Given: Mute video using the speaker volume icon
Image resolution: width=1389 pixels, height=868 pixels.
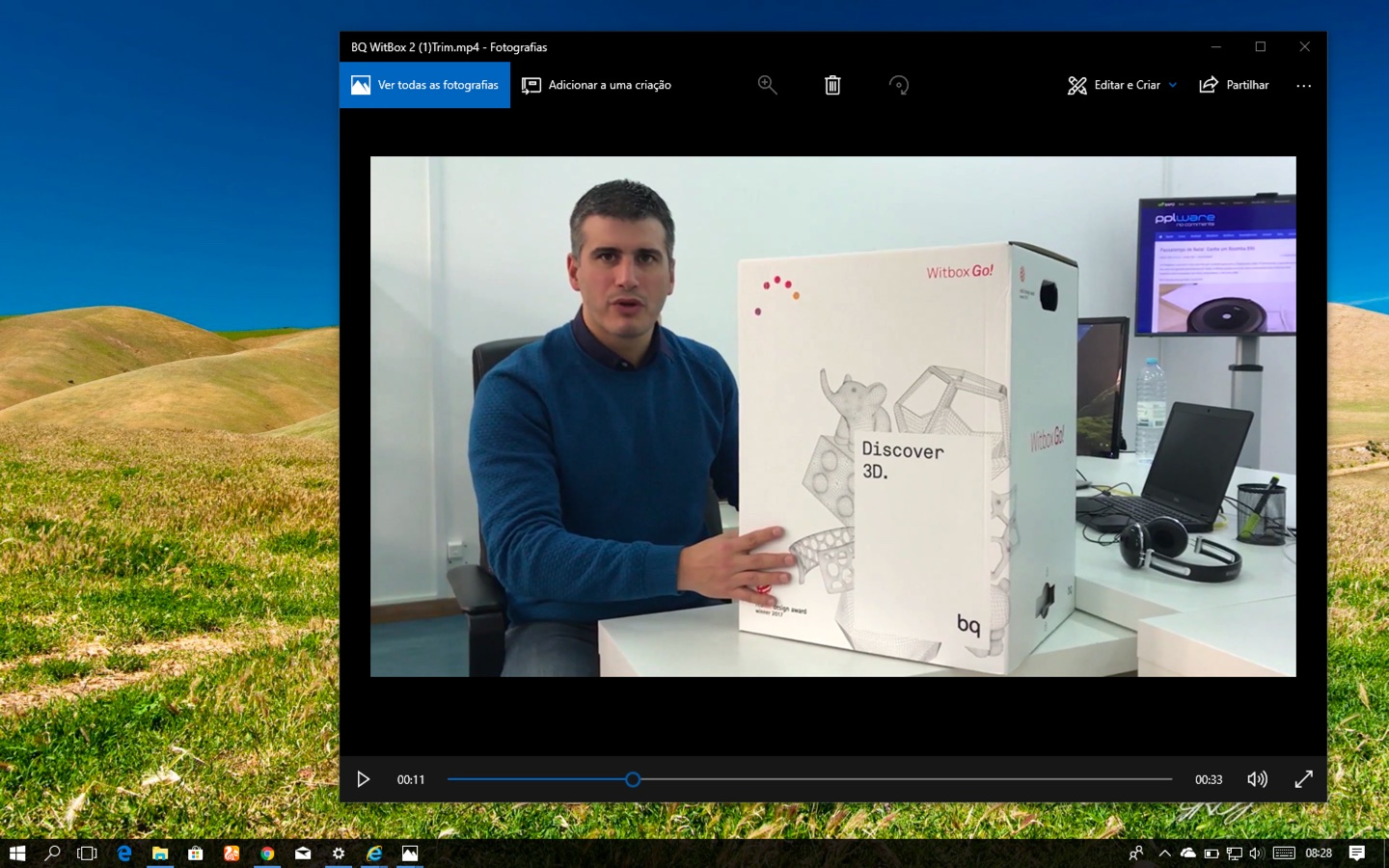Looking at the screenshot, I should tap(1257, 779).
